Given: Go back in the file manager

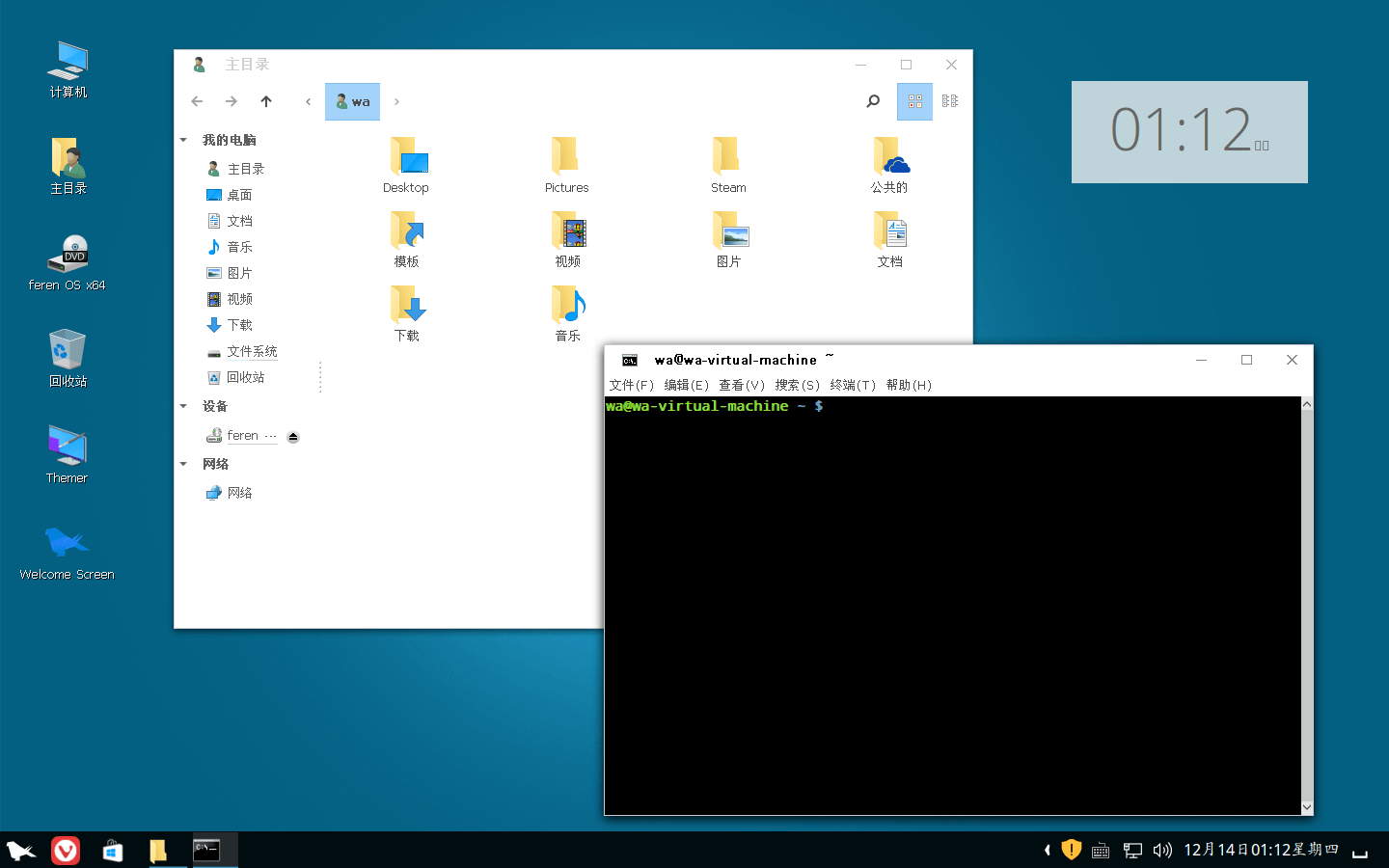Looking at the screenshot, I should point(197,101).
